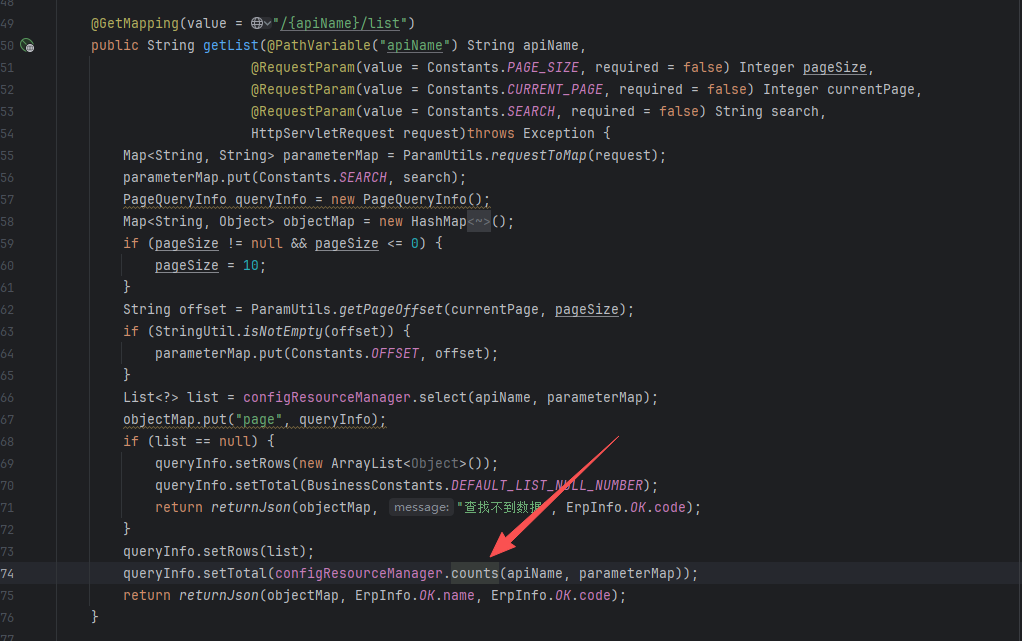Expand the folded <~> generics after HashMap
The image size is (1022, 641).
pos(479,221)
